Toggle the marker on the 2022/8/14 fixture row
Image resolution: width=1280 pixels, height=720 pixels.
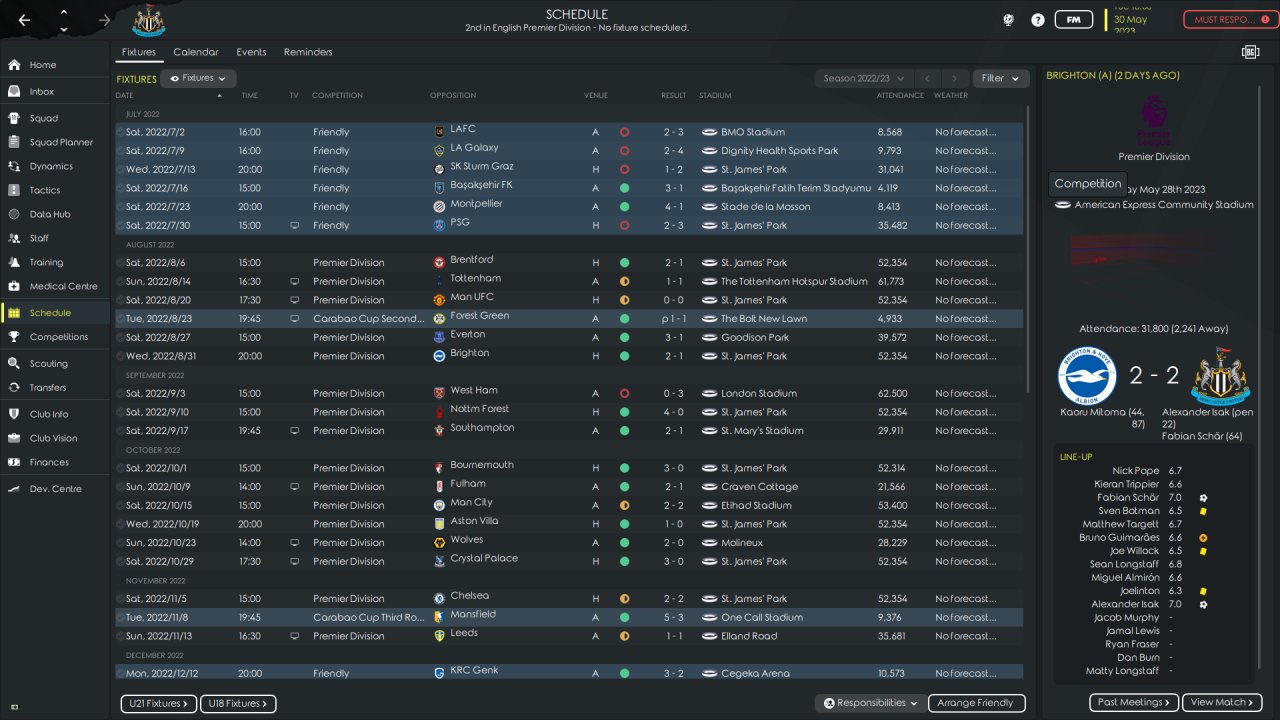[x=121, y=281]
